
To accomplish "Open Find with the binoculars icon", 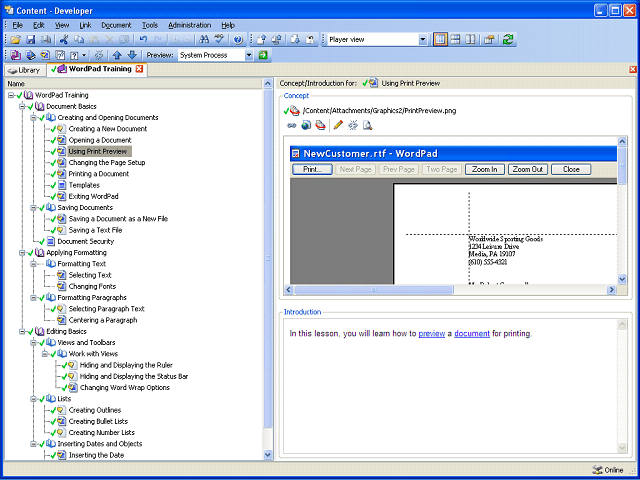I will tap(204, 40).
